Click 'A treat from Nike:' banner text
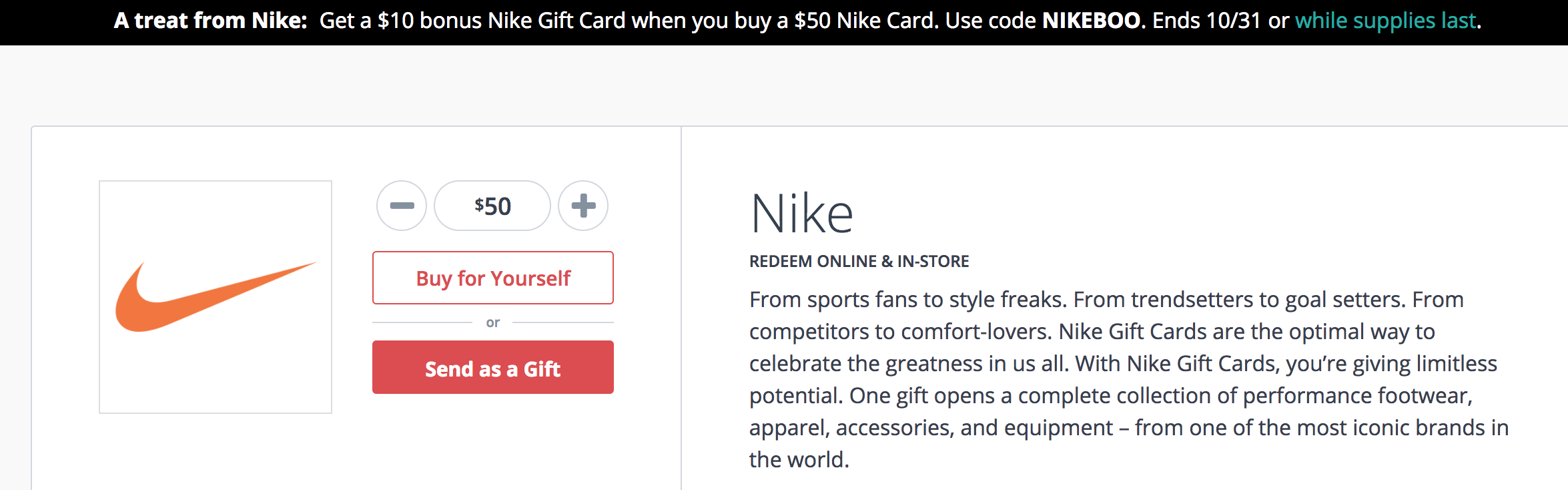This screenshot has height=490, width=1568. tap(210, 21)
